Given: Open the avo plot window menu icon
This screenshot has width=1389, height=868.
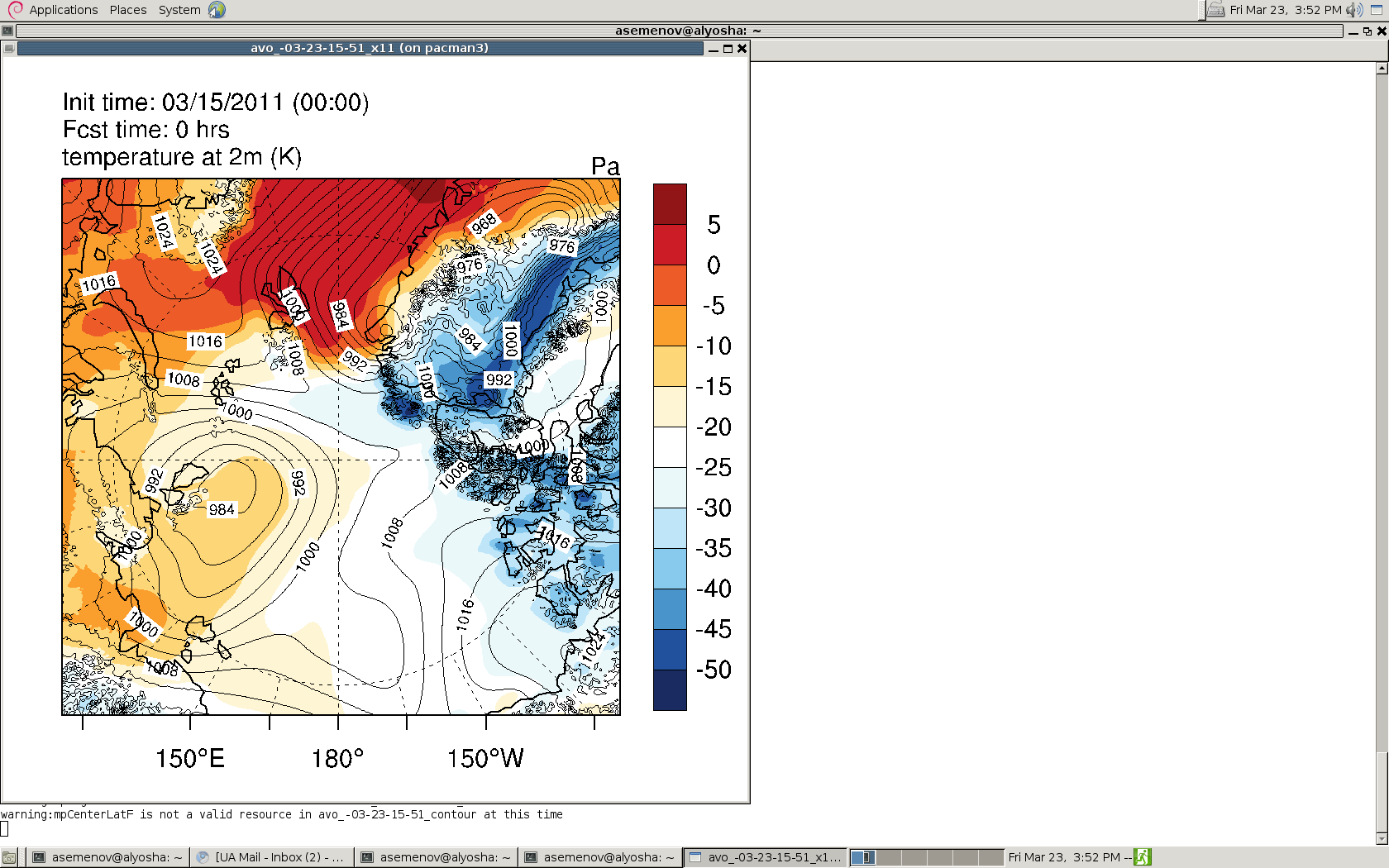Looking at the screenshot, I should click(9, 49).
